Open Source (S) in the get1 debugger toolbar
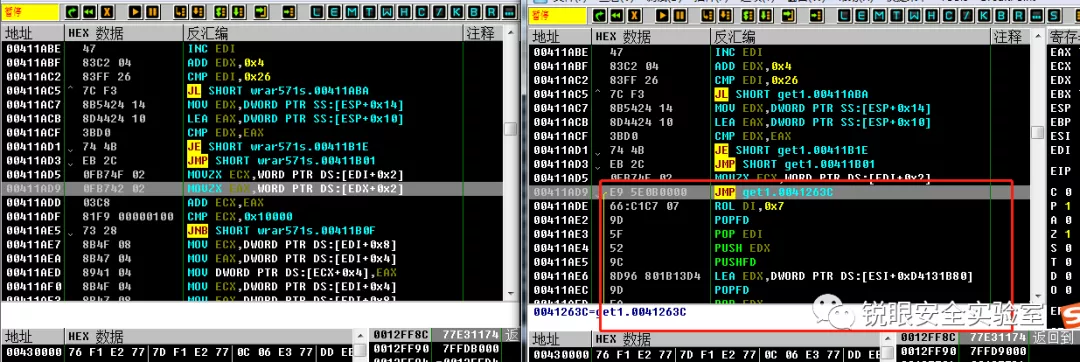Screen dimensions: 1080x362 [x=1053, y=15]
